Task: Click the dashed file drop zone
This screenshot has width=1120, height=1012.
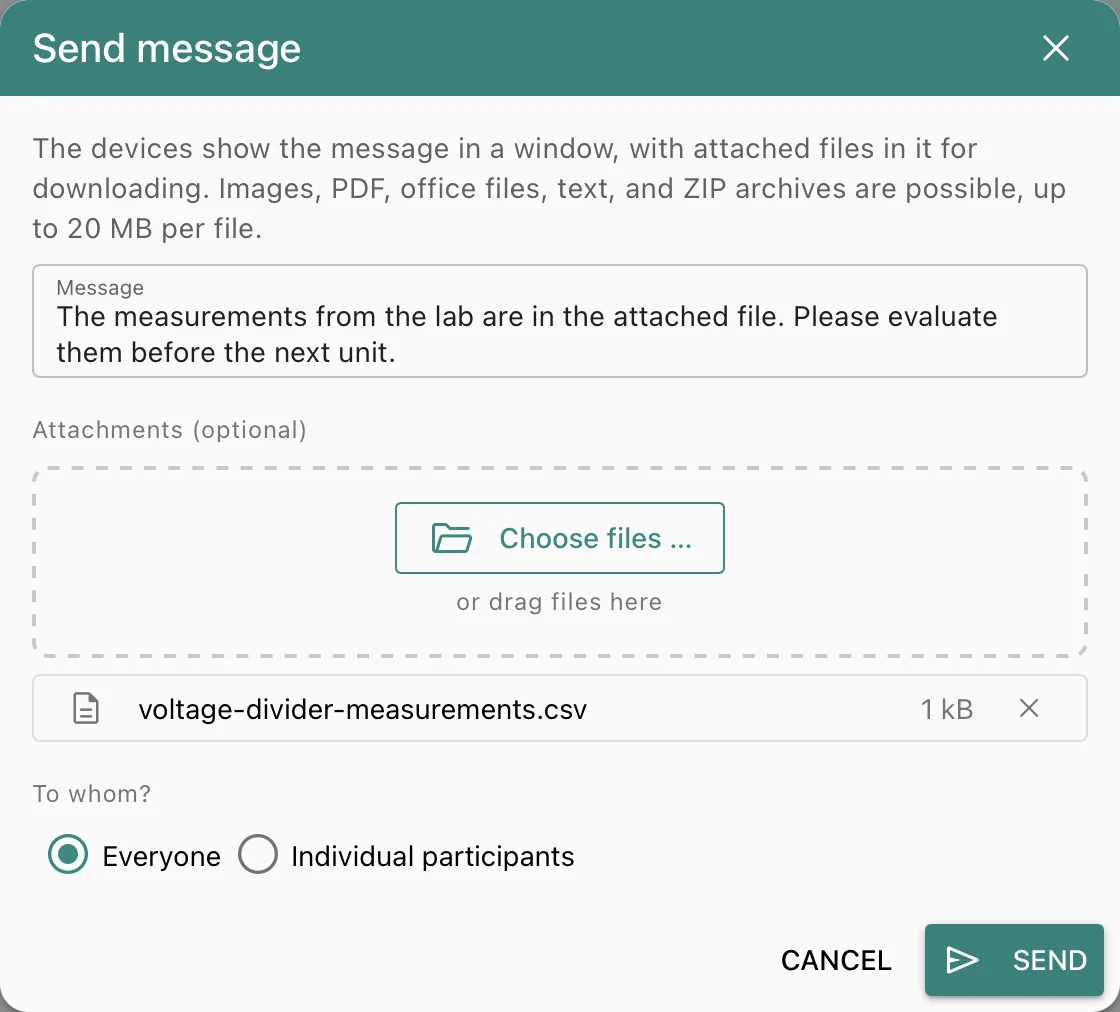Action: [560, 562]
